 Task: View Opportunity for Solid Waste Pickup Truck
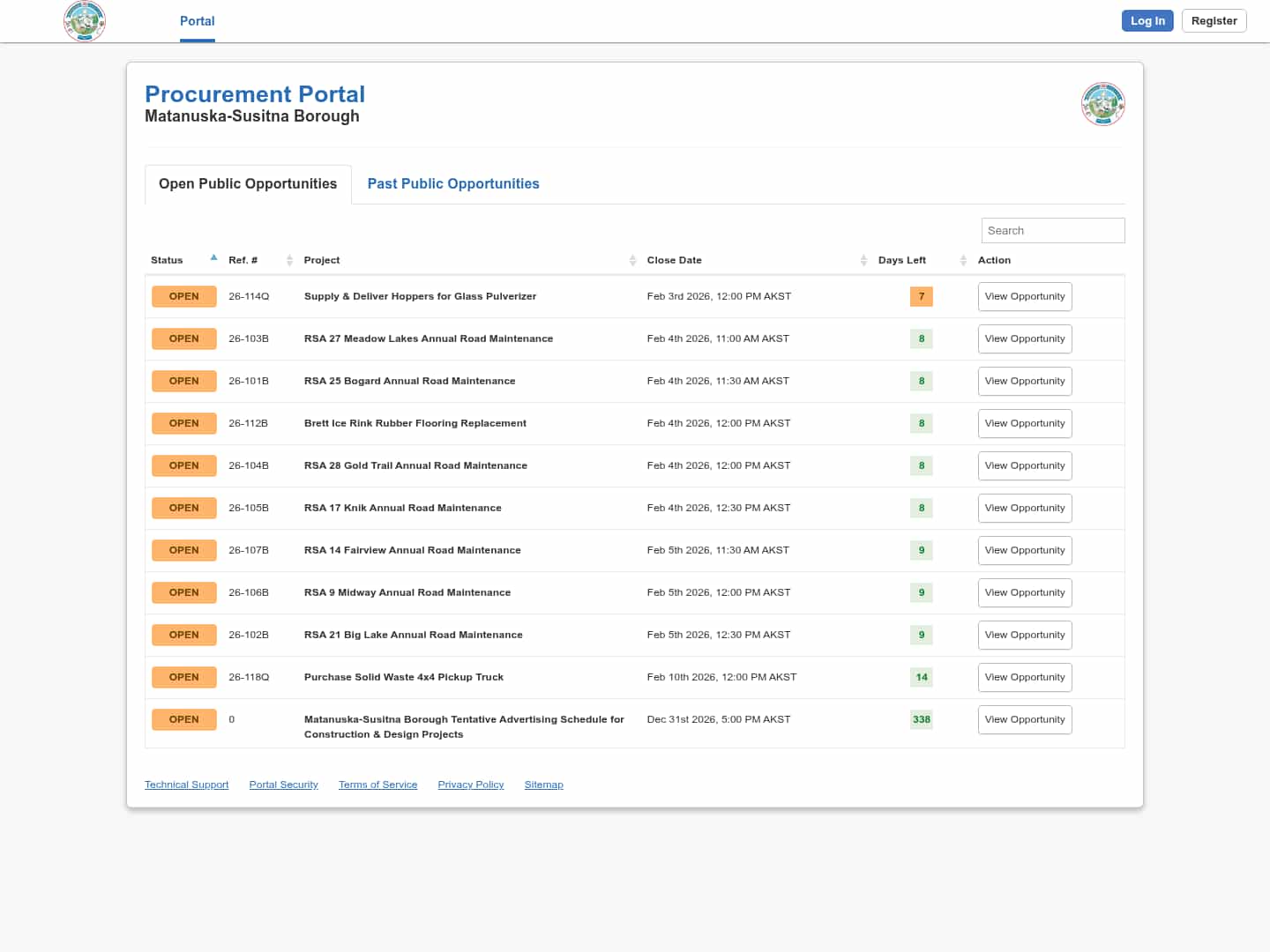1024,677
